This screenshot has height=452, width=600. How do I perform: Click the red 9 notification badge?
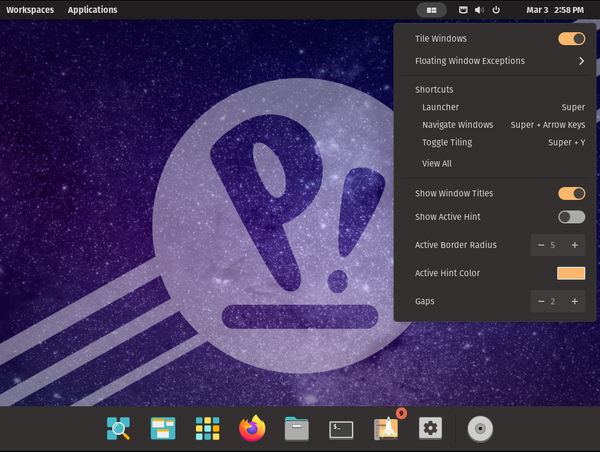tap(401, 413)
